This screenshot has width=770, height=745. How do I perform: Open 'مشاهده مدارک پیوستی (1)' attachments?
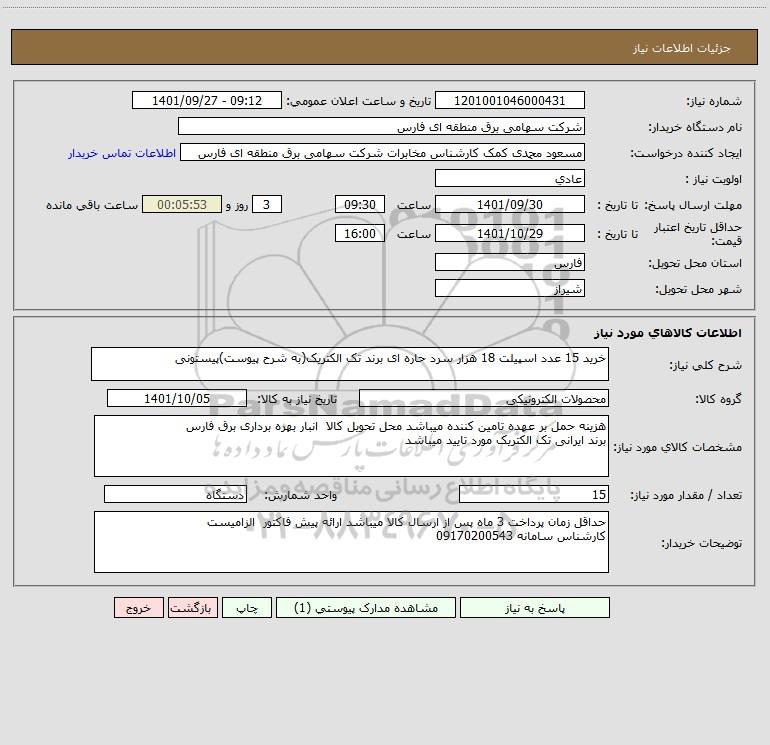[366, 607]
